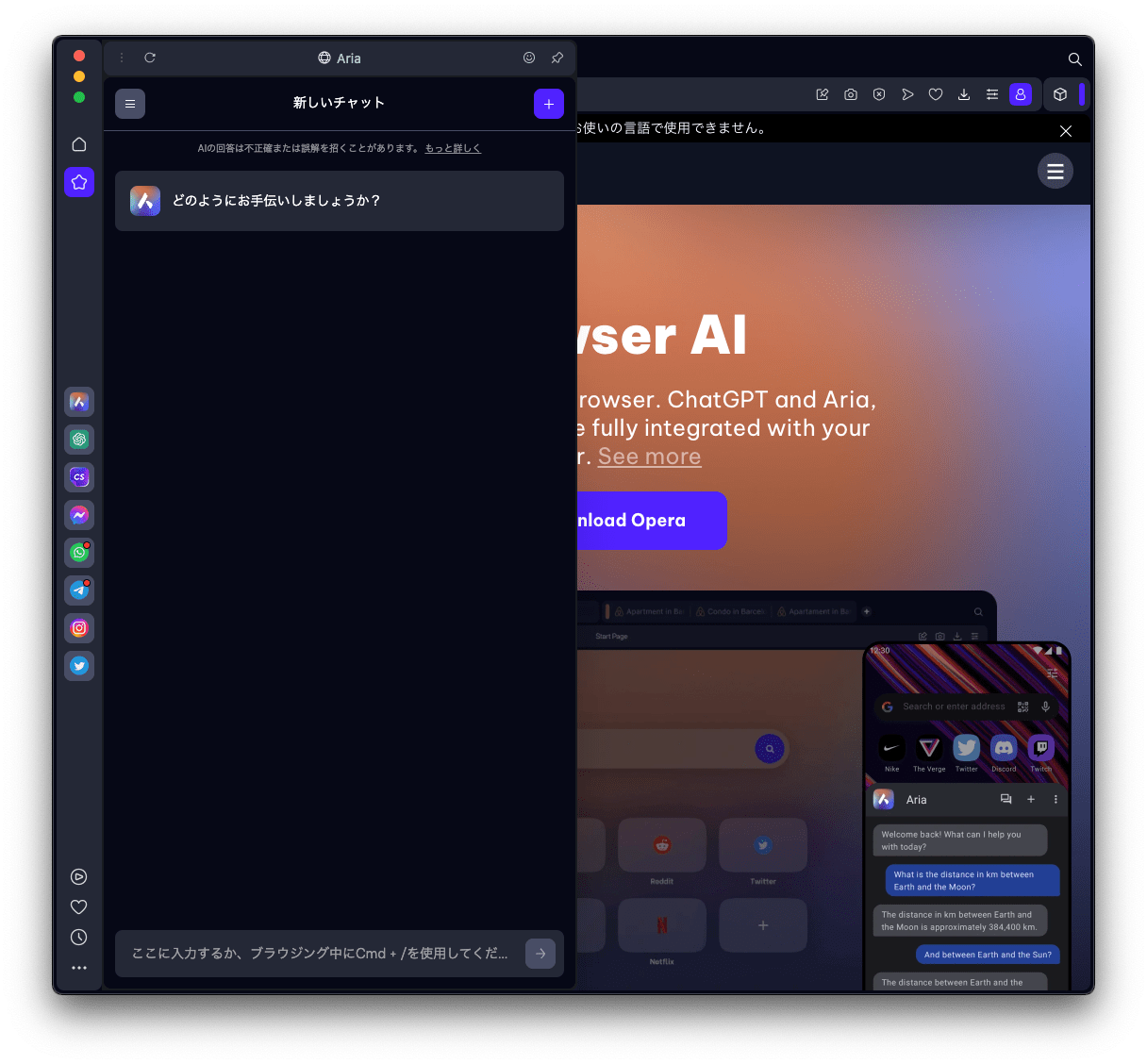
Task: Open Aria panel options (vertical dots)
Action: [x=122, y=58]
